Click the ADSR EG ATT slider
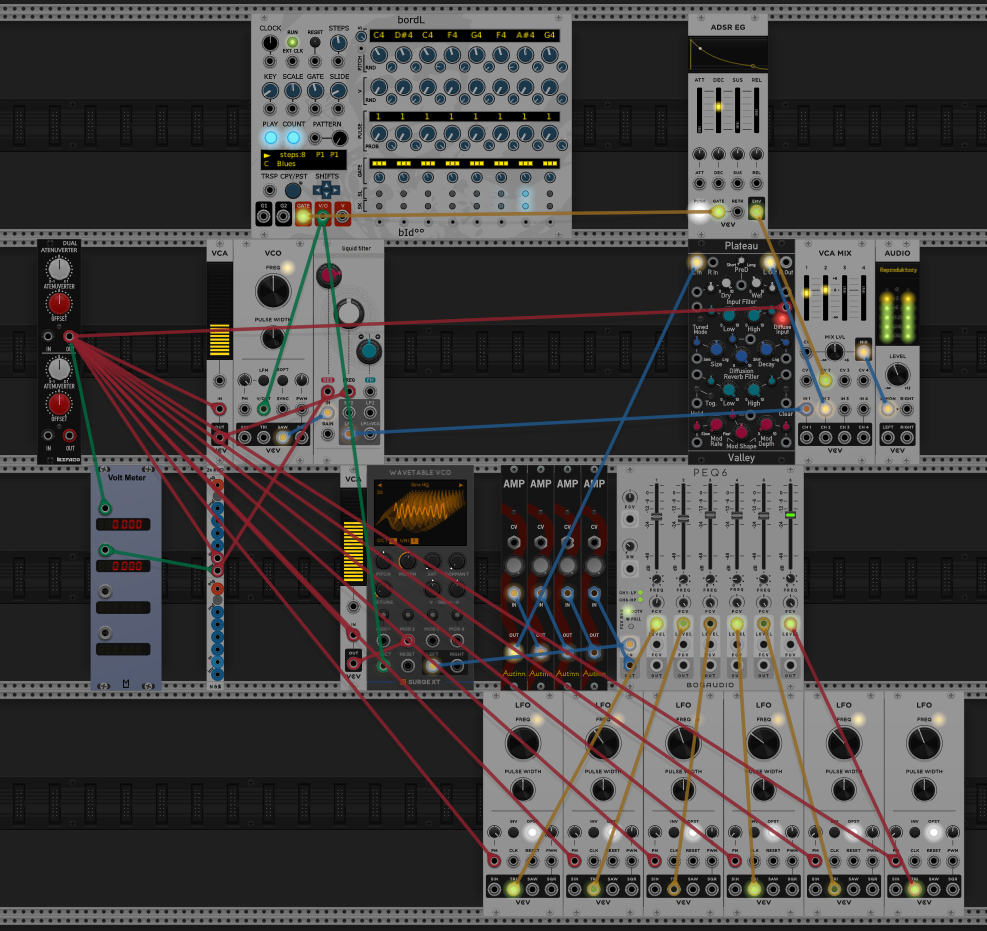987x931 pixels. [x=699, y=110]
